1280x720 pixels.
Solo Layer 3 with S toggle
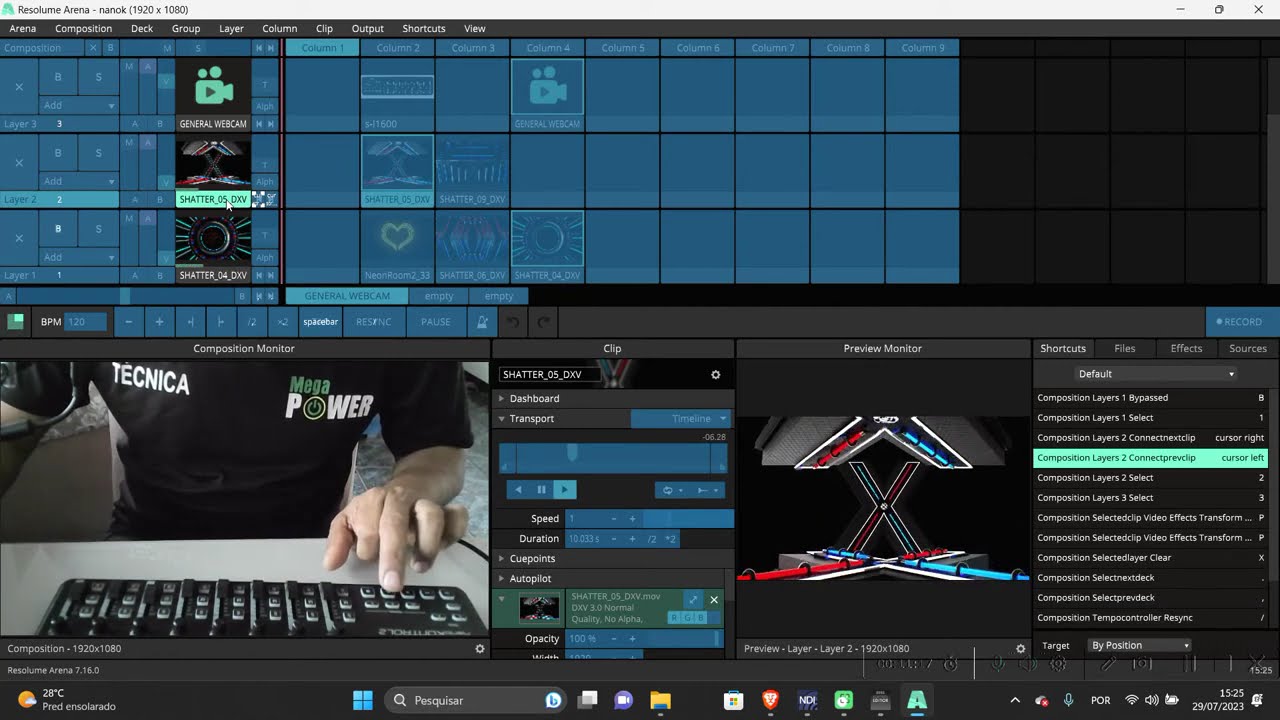click(x=98, y=77)
